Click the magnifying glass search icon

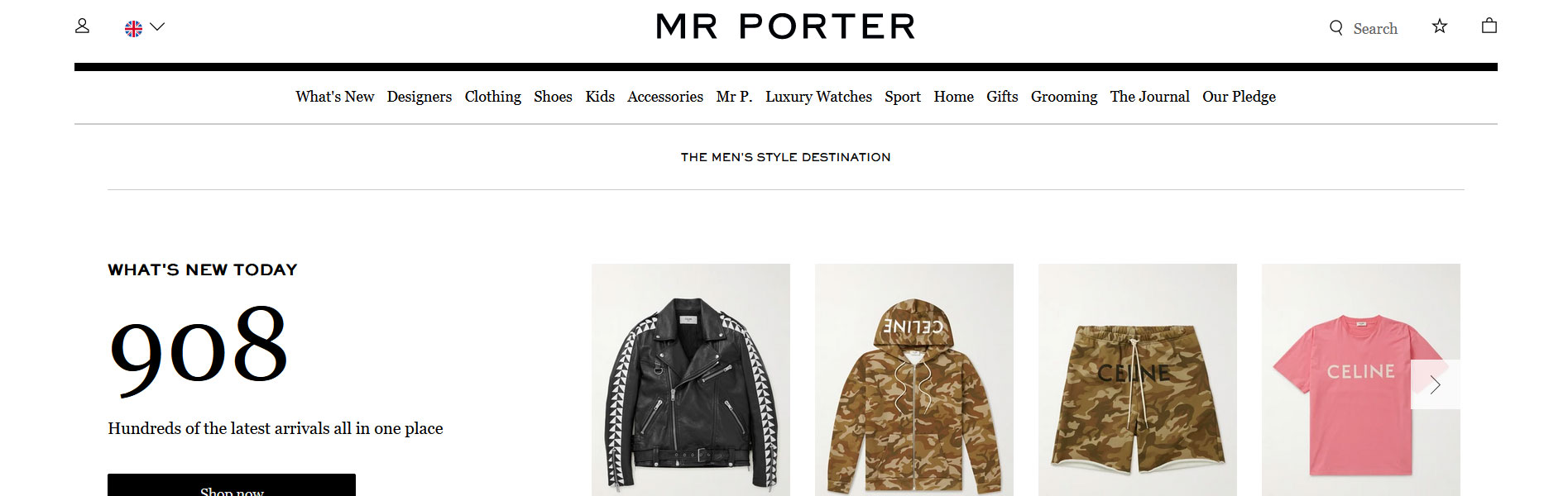(x=1336, y=28)
